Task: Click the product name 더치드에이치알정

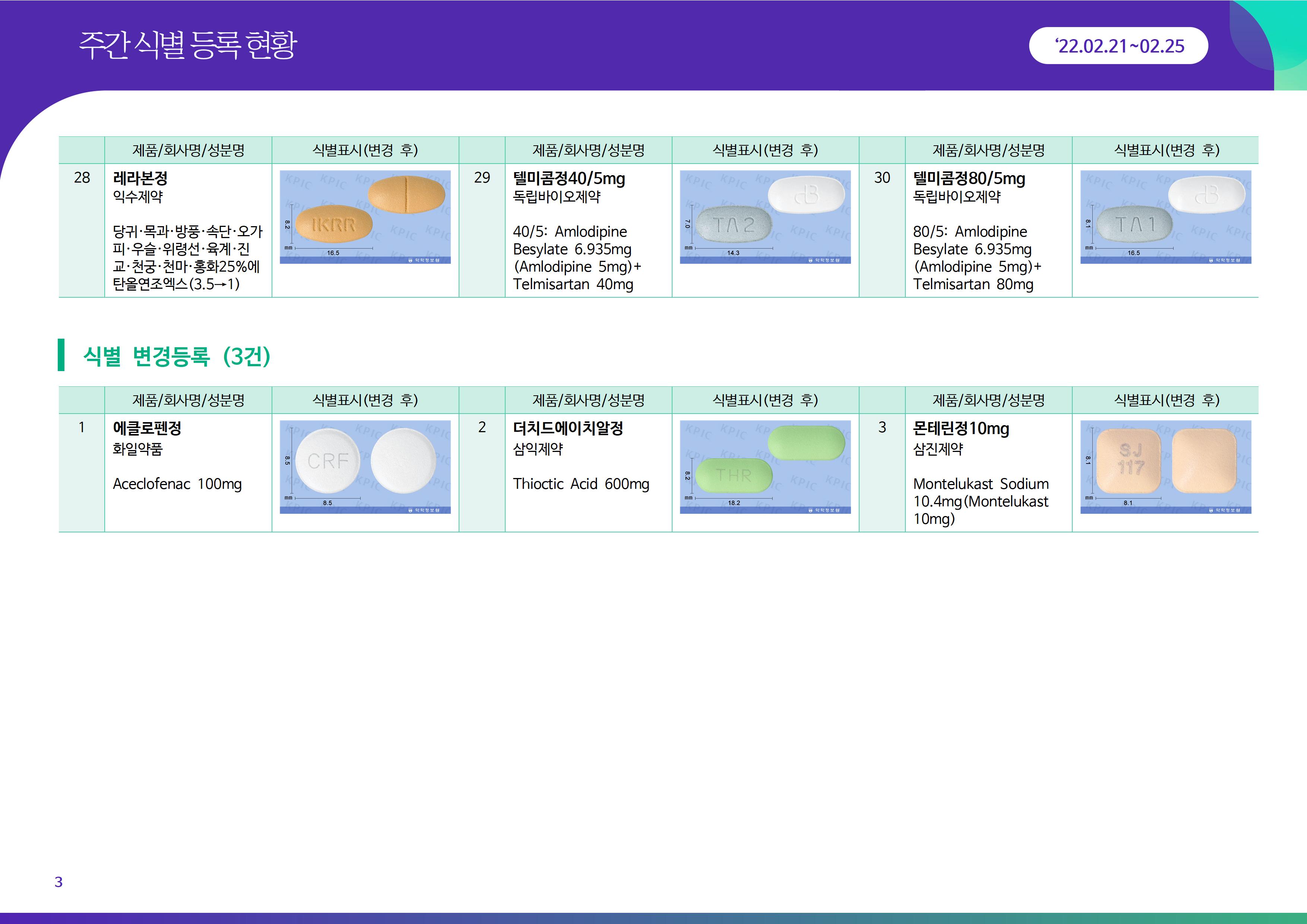Action: tap(567, 428)
